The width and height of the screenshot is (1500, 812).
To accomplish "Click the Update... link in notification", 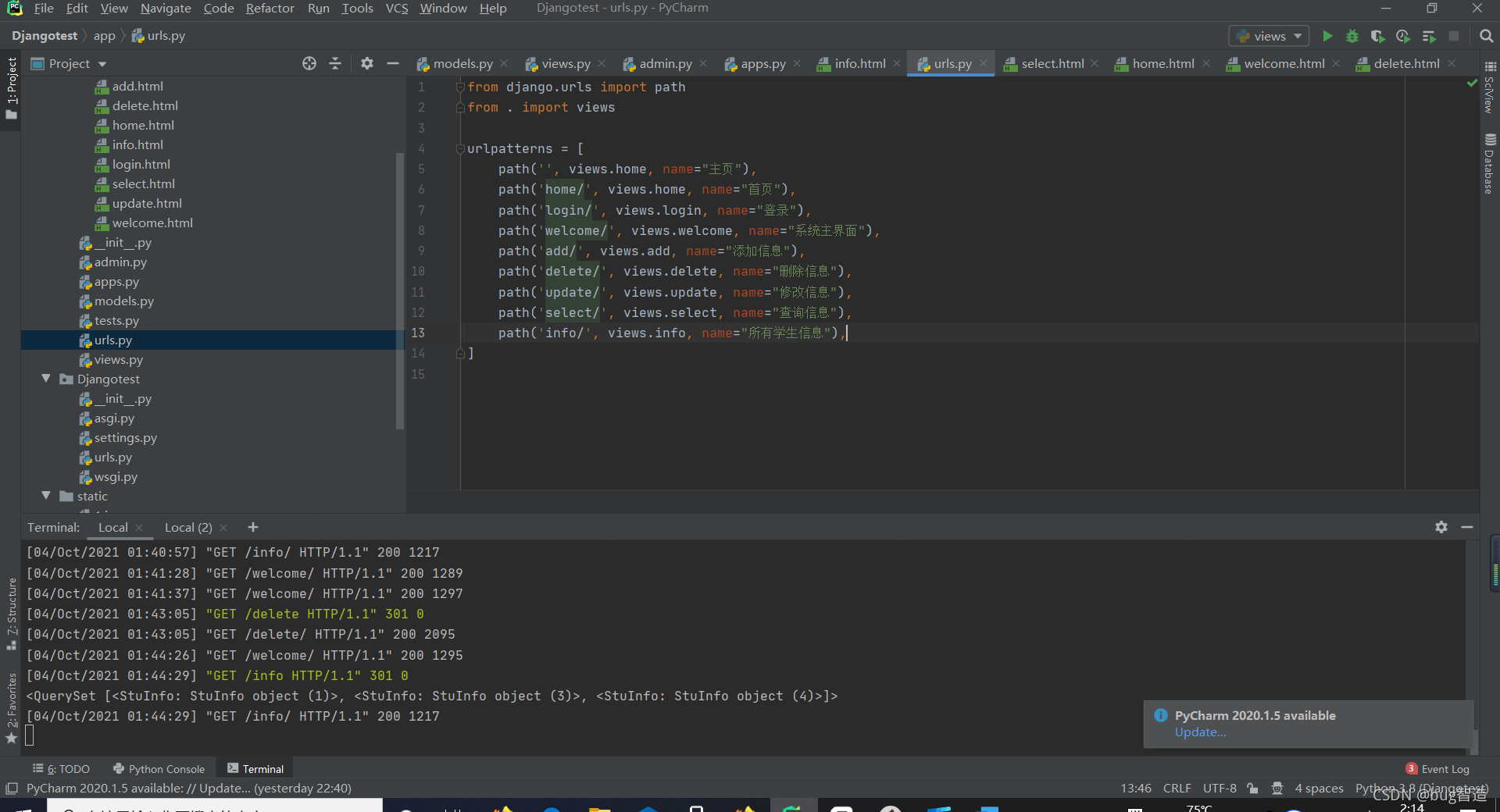I will coord(1200,732).
